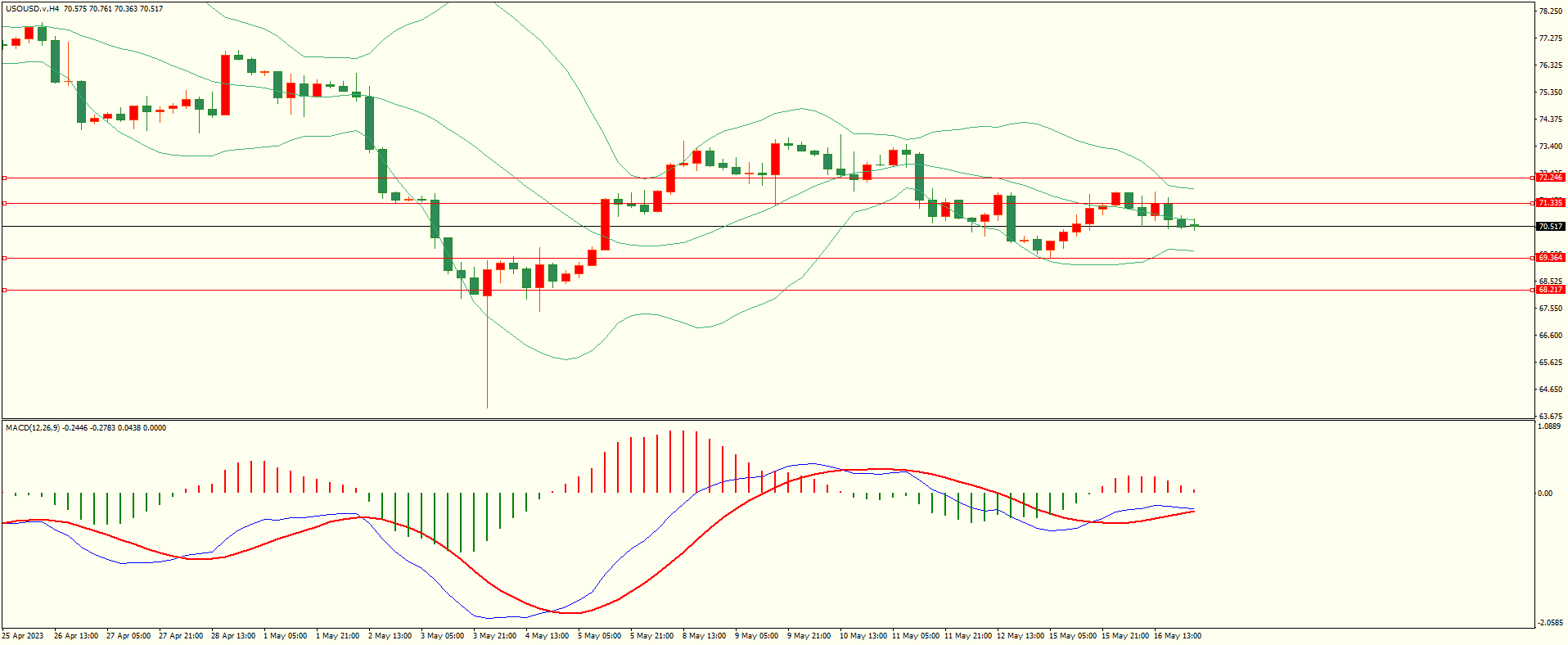Click the 25 Apr 2023 date label
This screenshot has width=1568, height=645.
[x=23, y=636]
